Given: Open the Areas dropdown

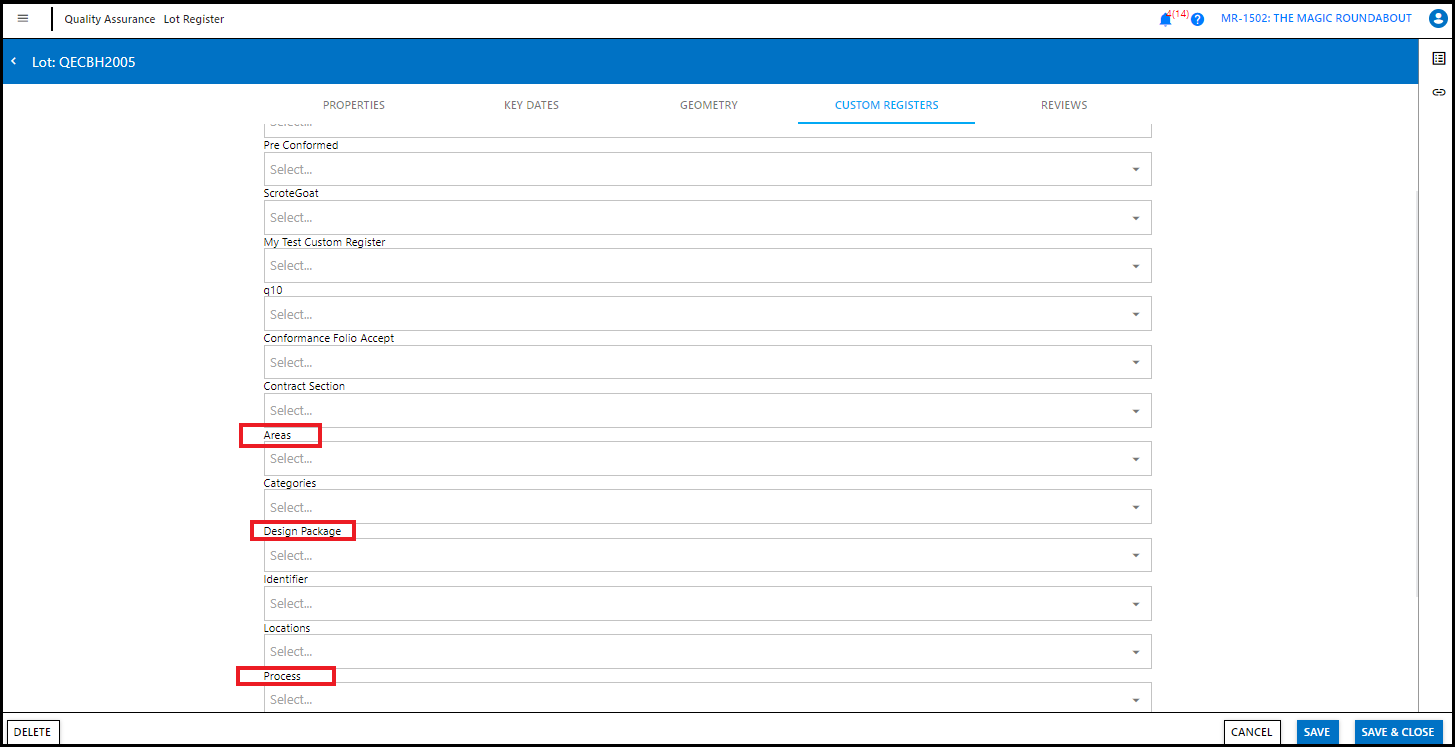Looking at the screenshot, I should (708, 458).
